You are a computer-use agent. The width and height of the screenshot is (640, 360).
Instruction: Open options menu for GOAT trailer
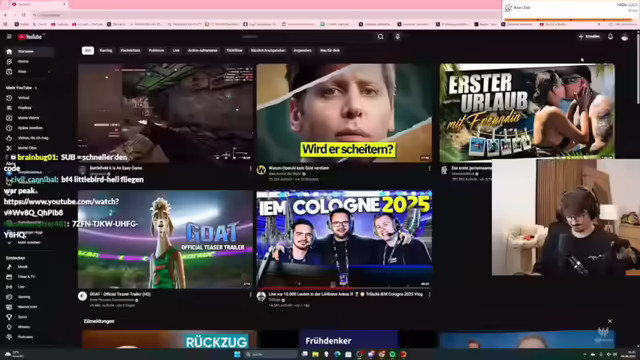(251, 294)
